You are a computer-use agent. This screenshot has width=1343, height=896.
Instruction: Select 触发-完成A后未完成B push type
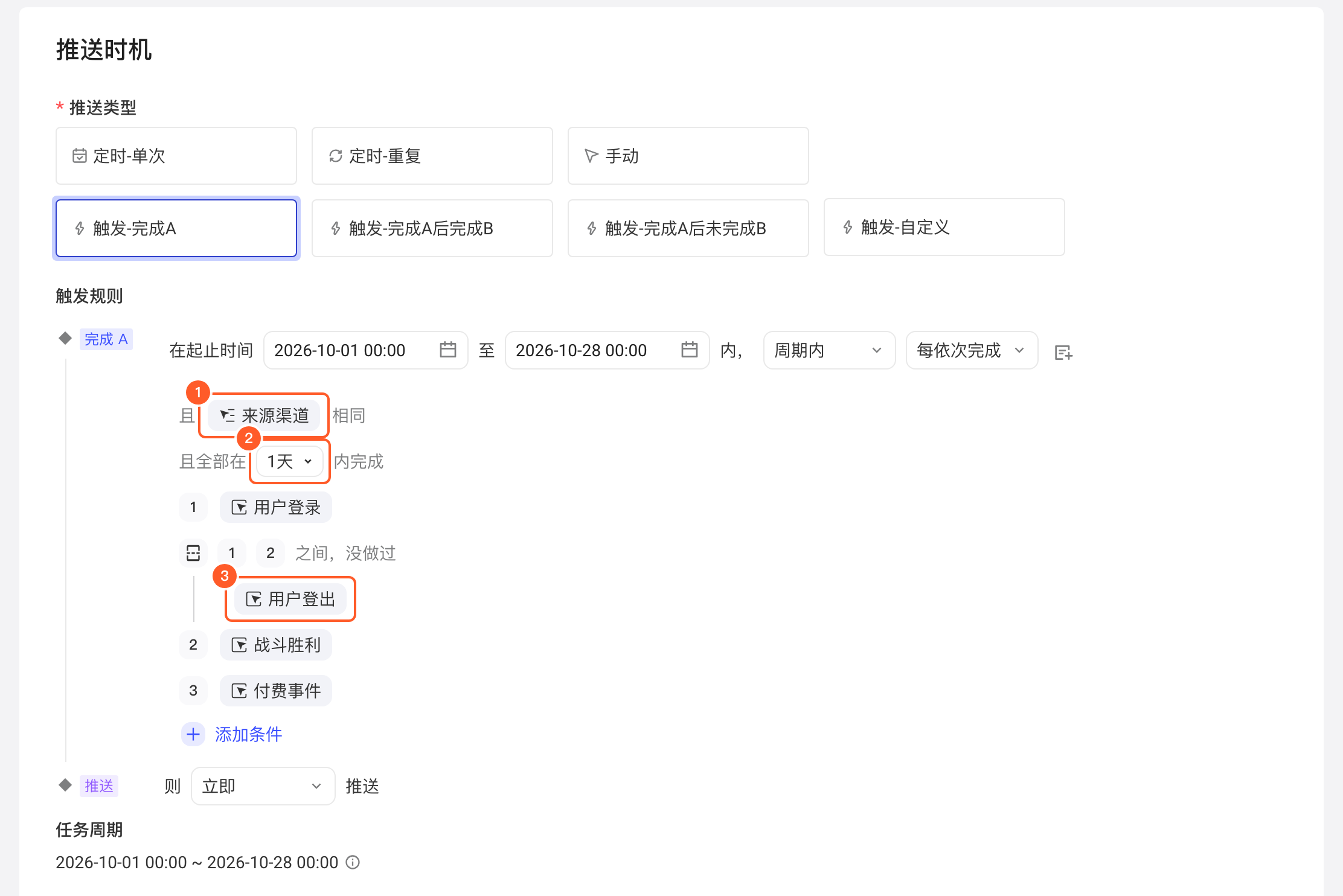point(688,228)
